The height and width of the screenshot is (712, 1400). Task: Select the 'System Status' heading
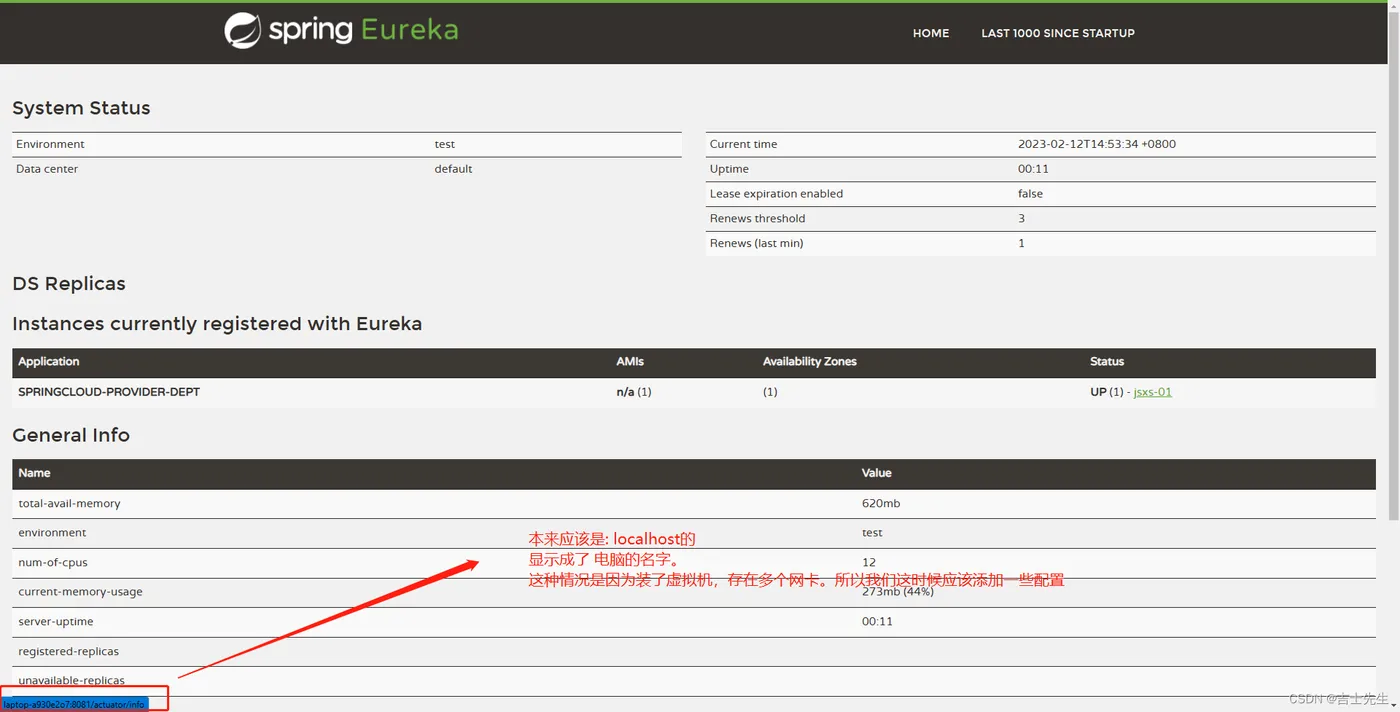(81, 108)
